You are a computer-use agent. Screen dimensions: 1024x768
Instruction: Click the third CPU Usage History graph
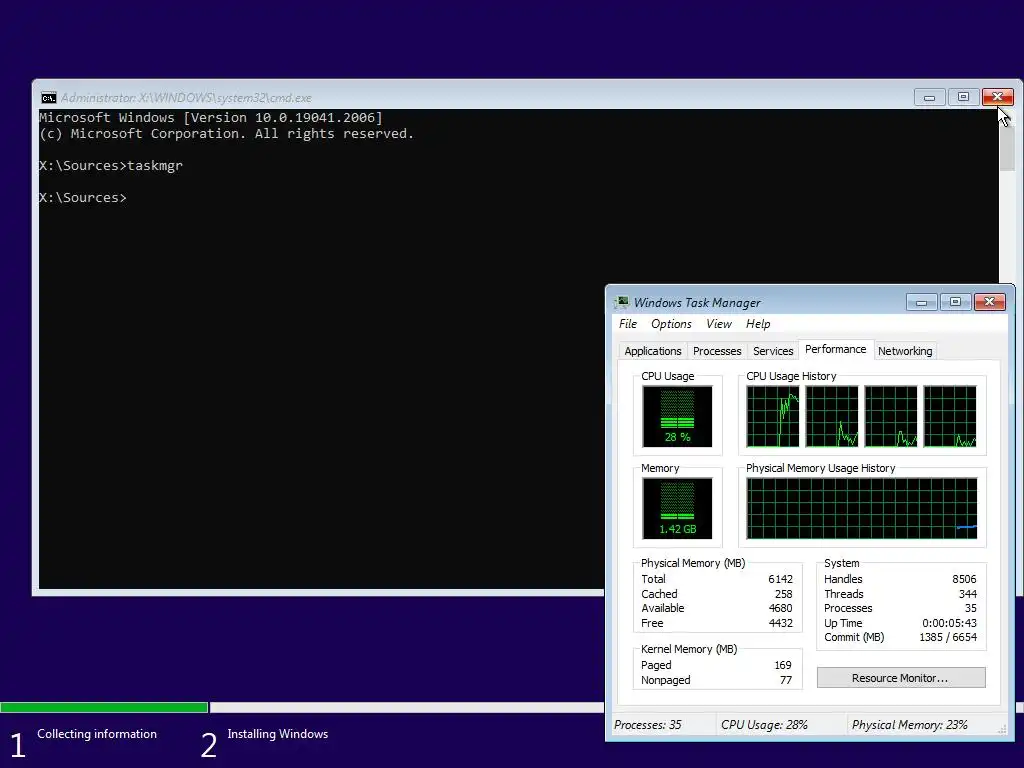[891, 416]
